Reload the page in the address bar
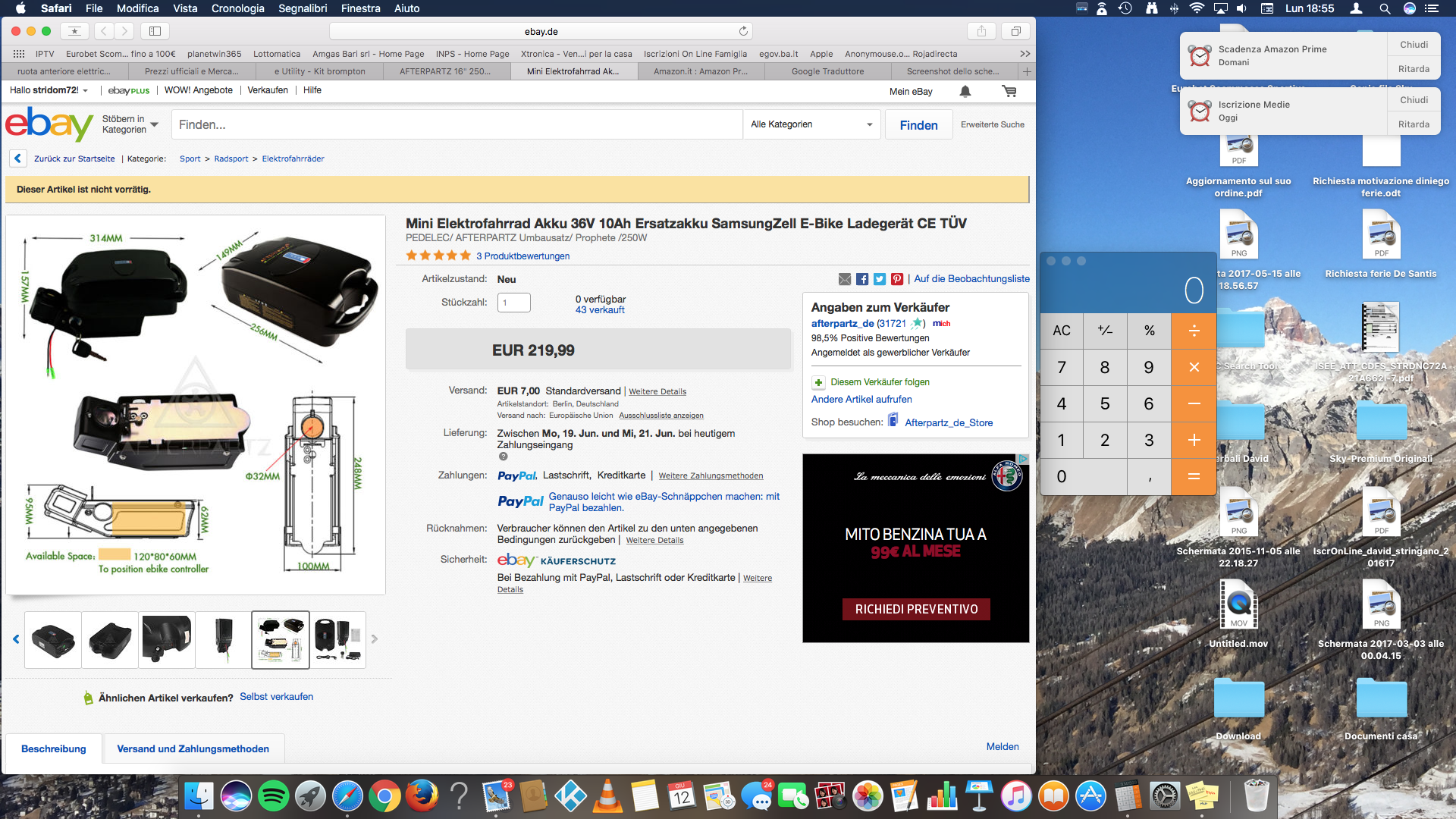The height and width of the screenshot is (819, 1456). pyautogui.click(x=743, y=31)
